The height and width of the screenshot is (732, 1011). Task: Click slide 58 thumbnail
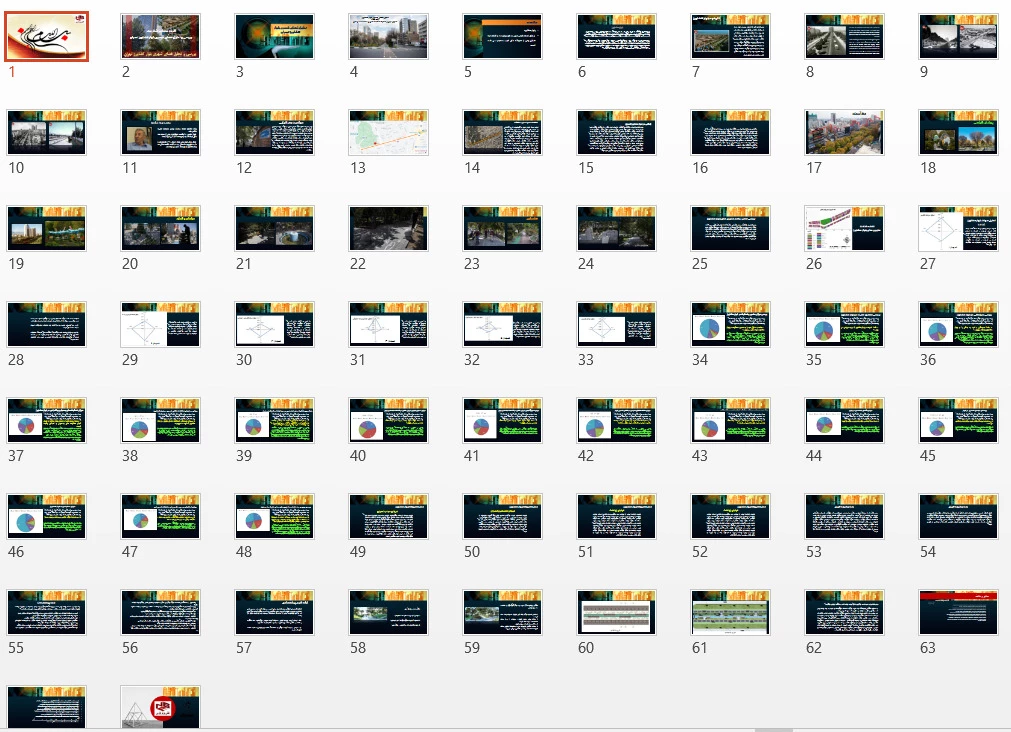click(388, 613)
